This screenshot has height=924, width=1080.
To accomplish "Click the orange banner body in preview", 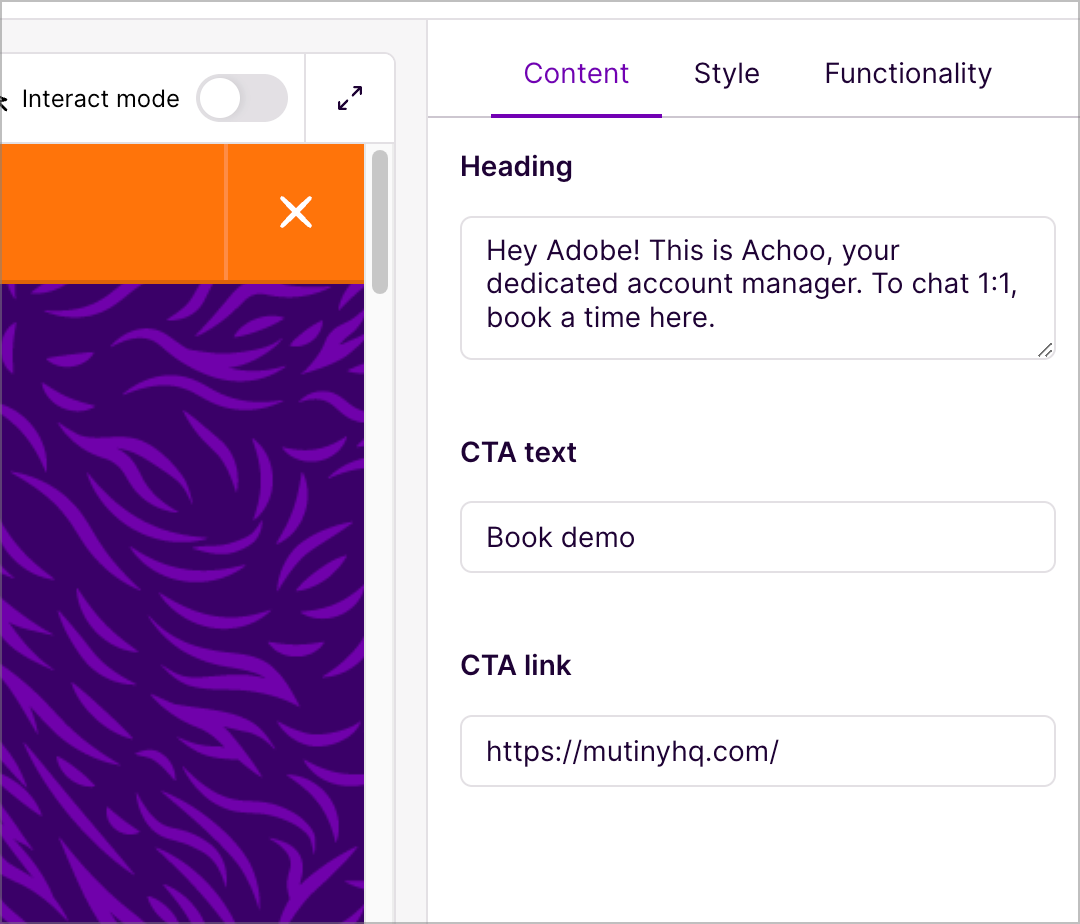I will point(114,212).
